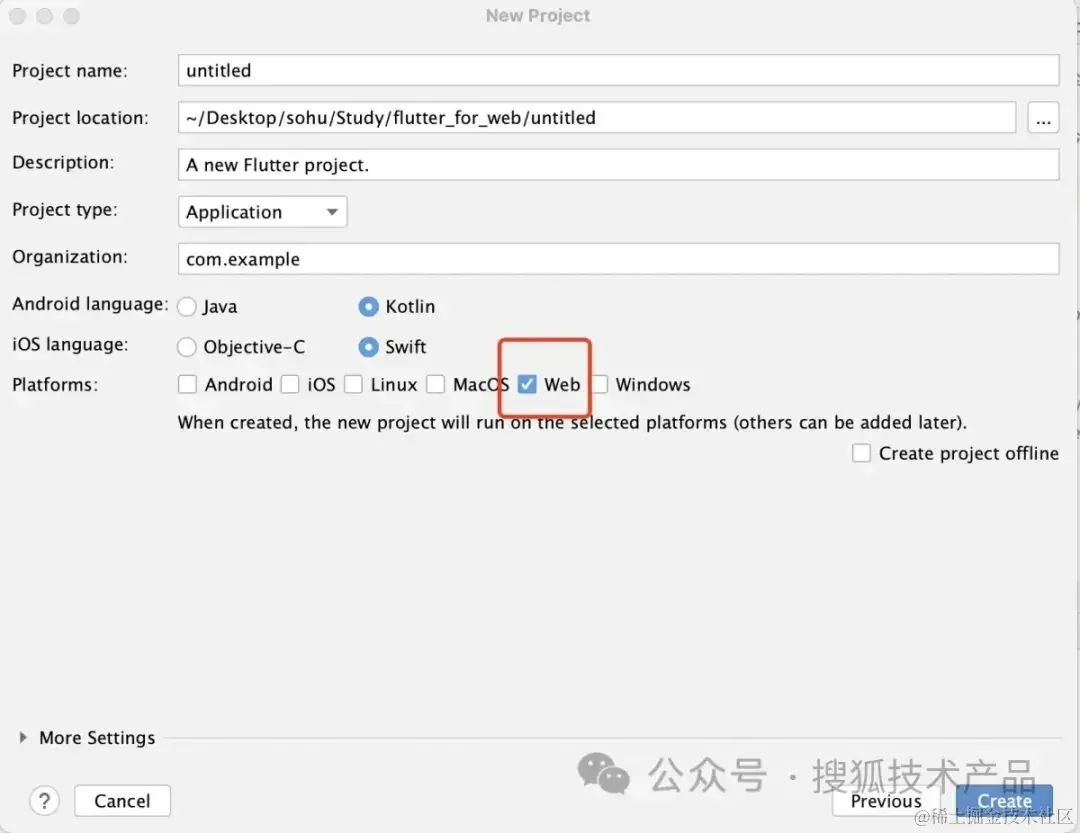The width and height of the screenshot is (1080, 833).
Task: Select Kotlin as Android language
Action: pyautogui.click(x=368, y=307)
